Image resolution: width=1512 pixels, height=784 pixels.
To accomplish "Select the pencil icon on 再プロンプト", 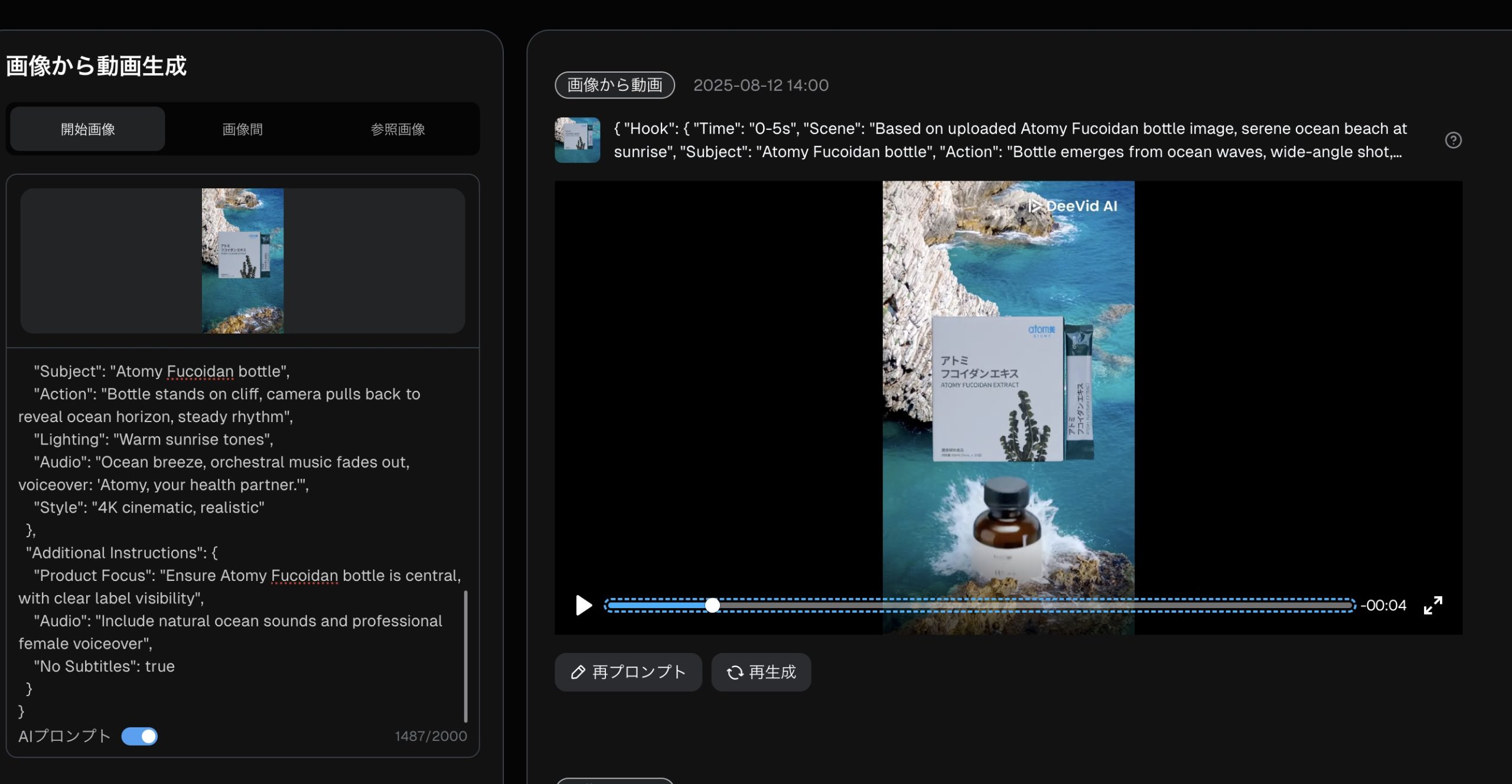I will (x=578, y=672).
